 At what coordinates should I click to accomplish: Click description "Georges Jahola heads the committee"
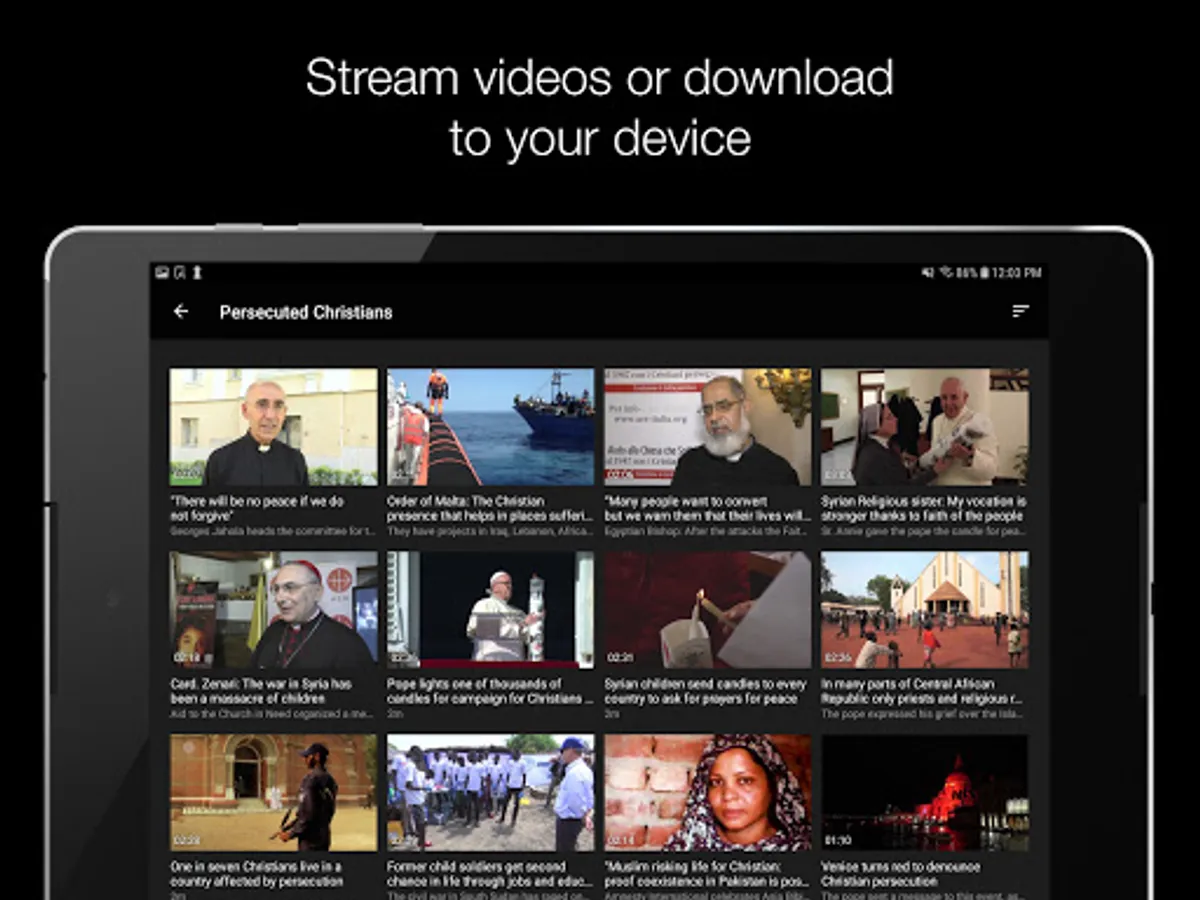[x=272, y=531]
